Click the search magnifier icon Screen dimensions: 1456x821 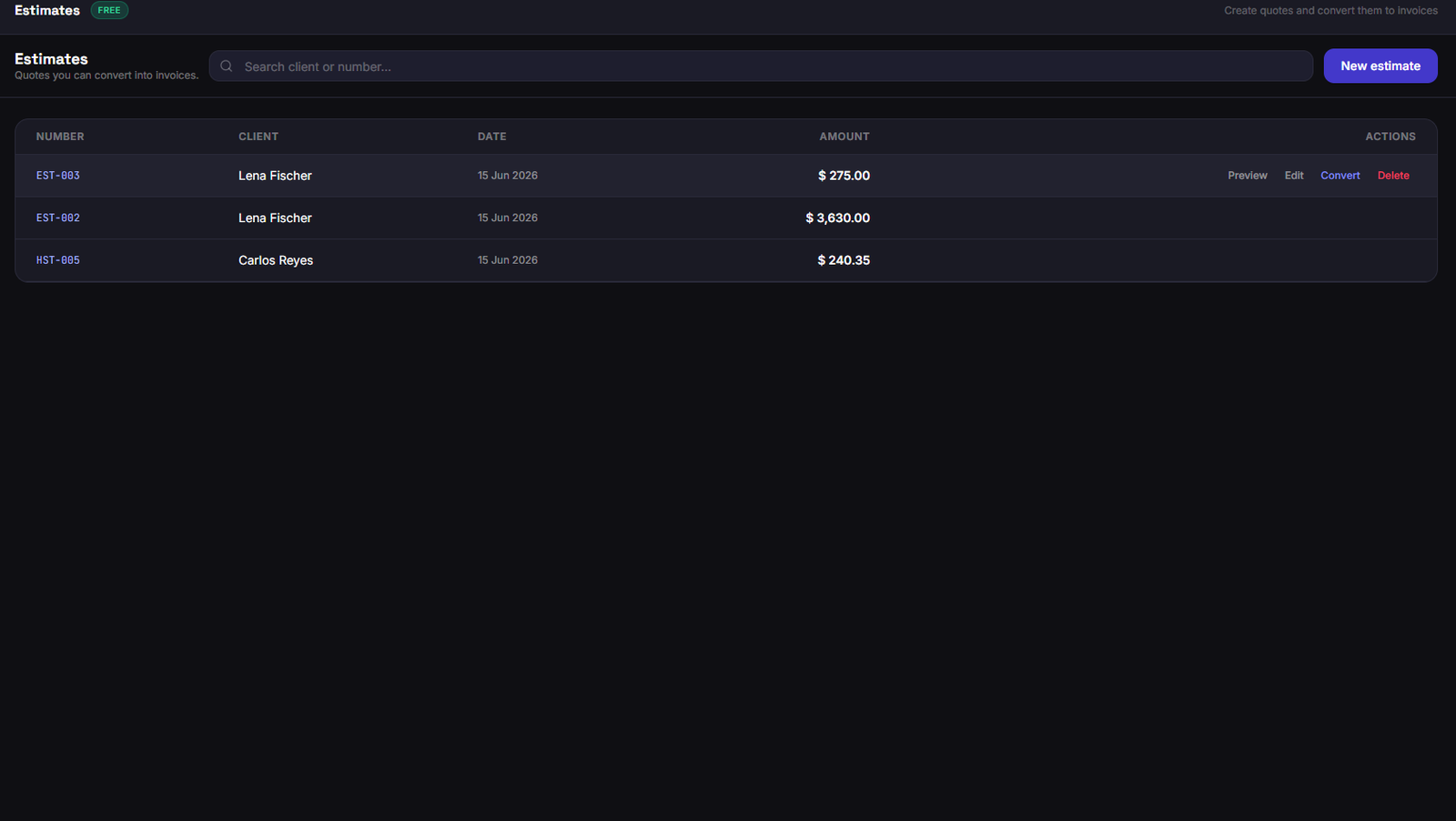click(227, 66)
